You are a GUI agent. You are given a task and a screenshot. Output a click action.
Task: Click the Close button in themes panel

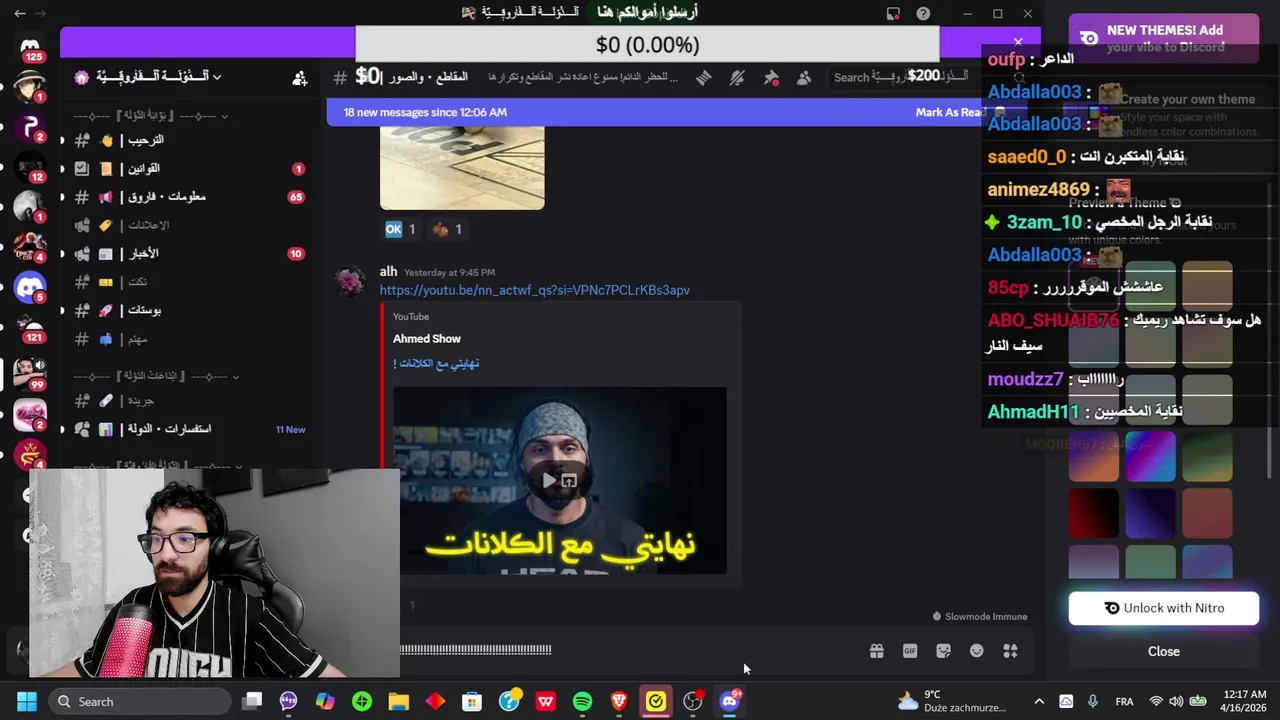coord(1164,651)
